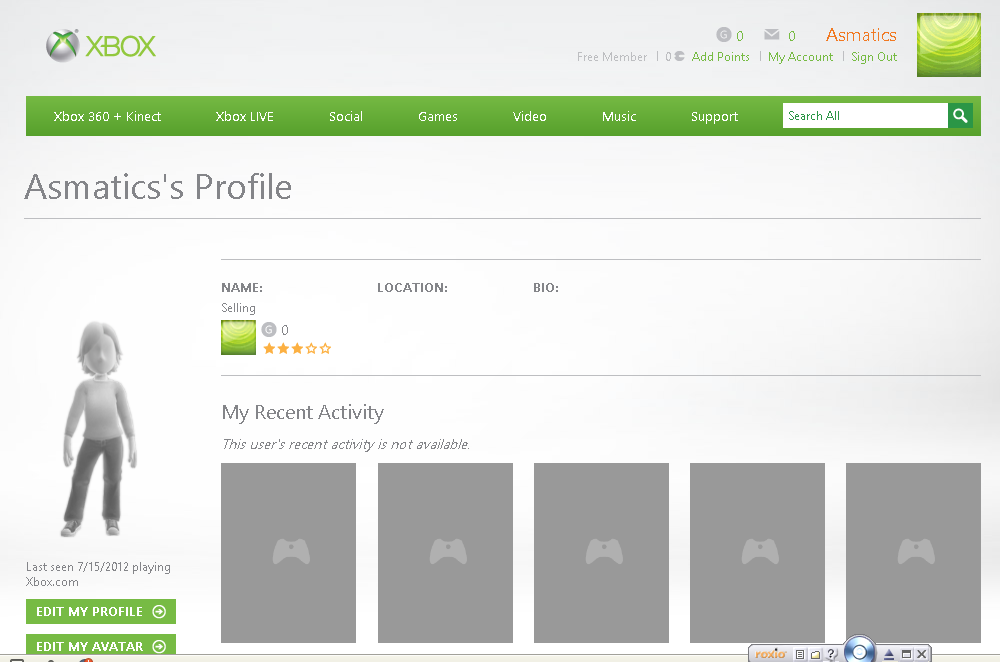
Task: Click the first reputation star
Action: [x=269, y=348]
